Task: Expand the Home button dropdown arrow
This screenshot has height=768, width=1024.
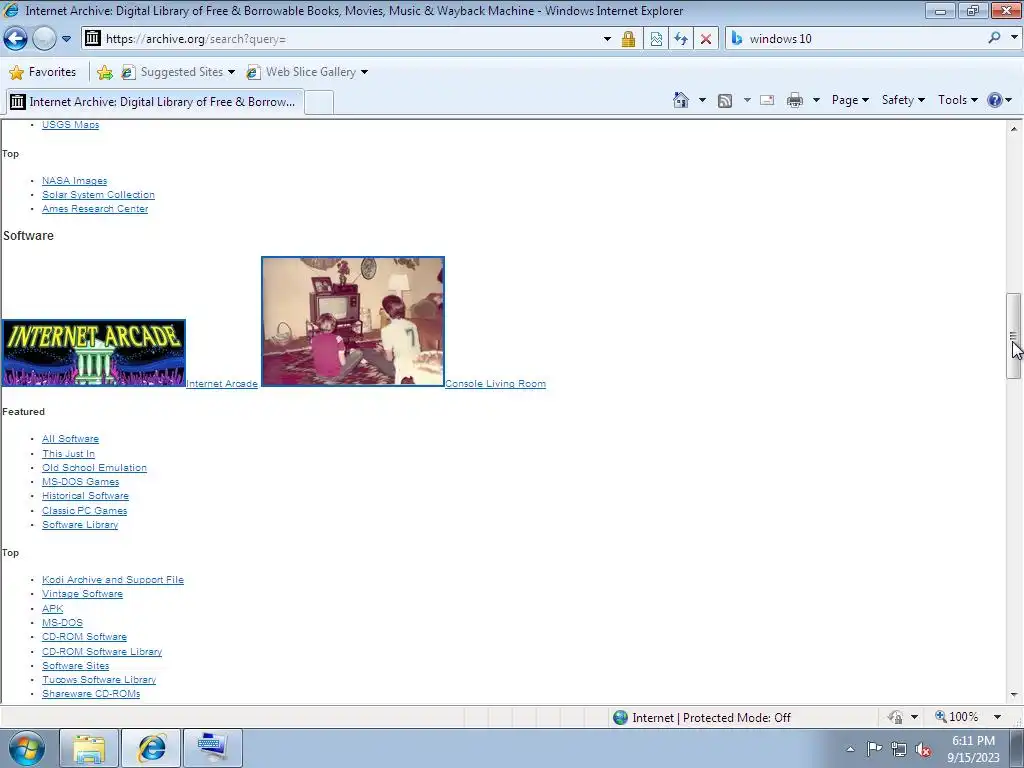Action: (702, 100)
